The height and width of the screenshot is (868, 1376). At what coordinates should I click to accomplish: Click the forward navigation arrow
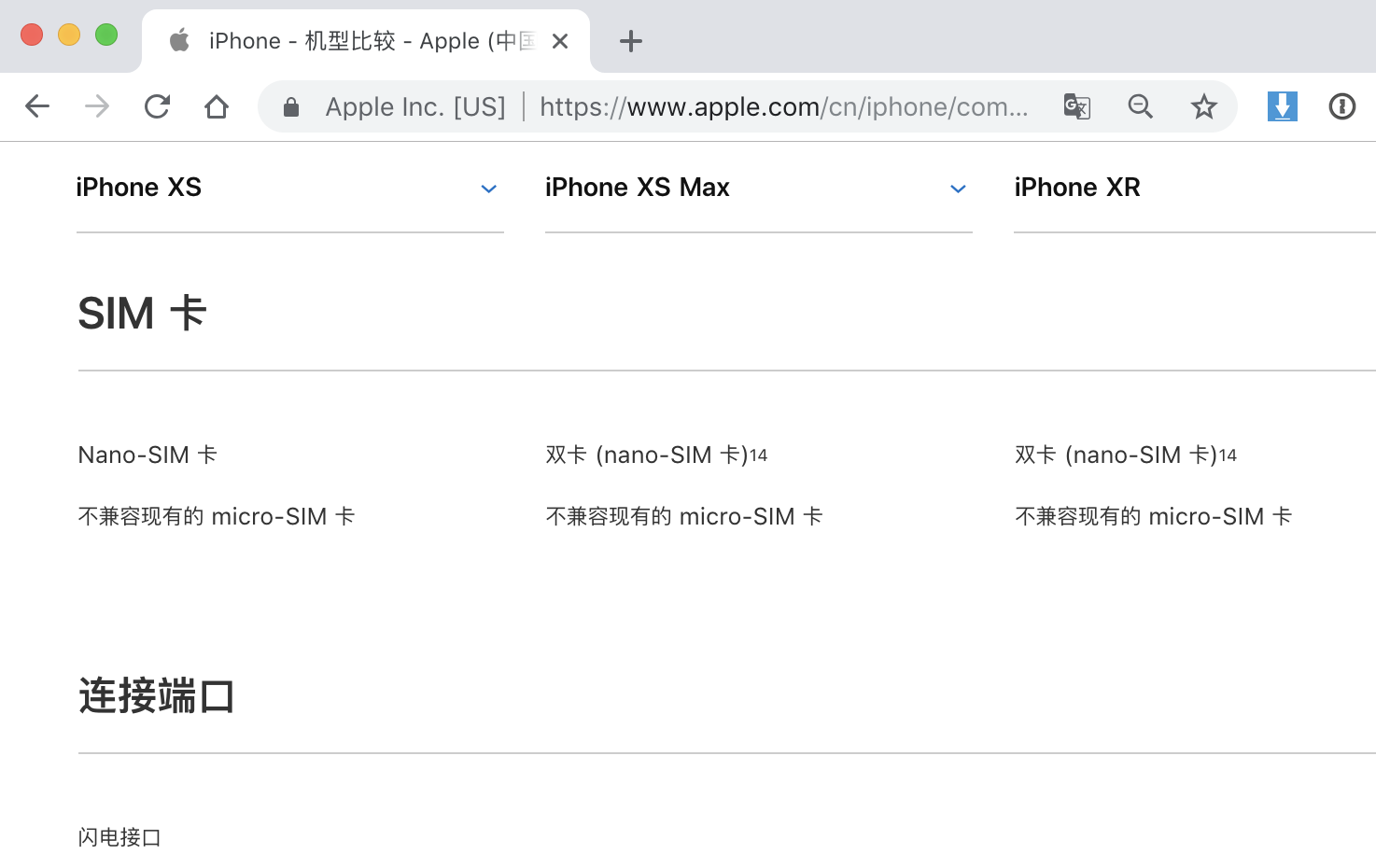[97, 106]
